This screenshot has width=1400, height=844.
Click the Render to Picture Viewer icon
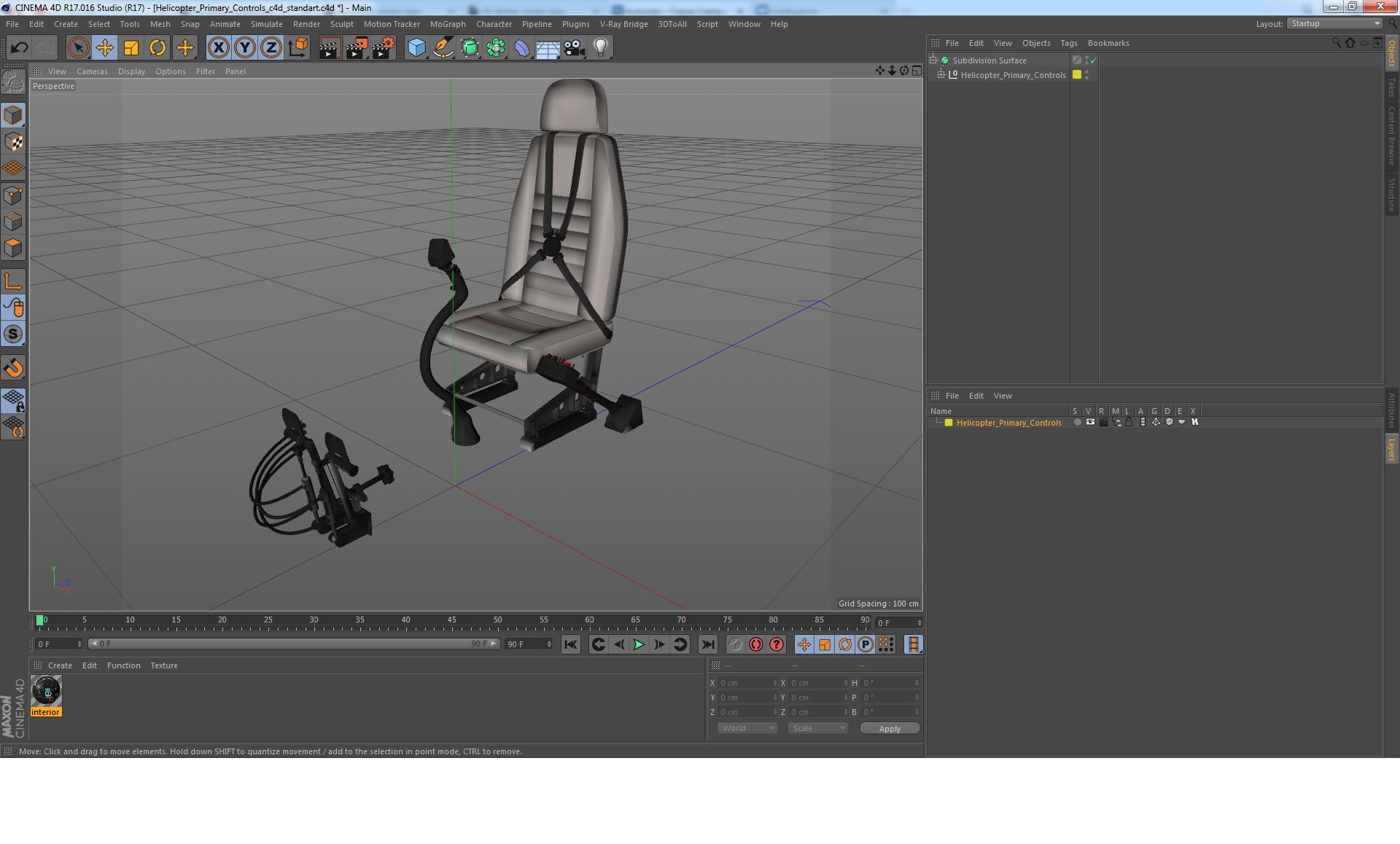coord(357,48)
